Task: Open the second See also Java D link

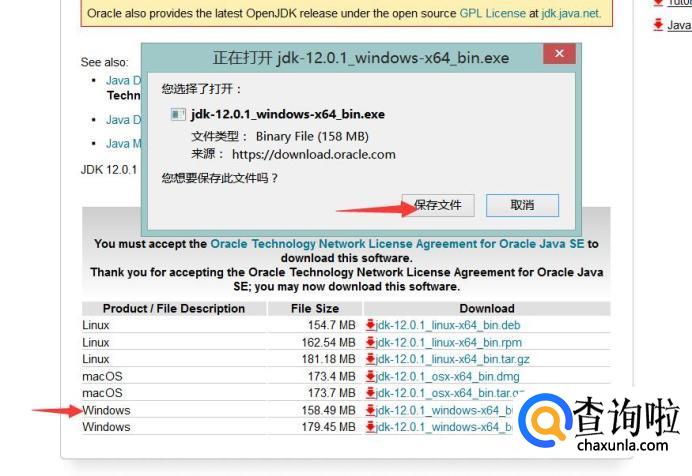Action: tap(124, 120)
